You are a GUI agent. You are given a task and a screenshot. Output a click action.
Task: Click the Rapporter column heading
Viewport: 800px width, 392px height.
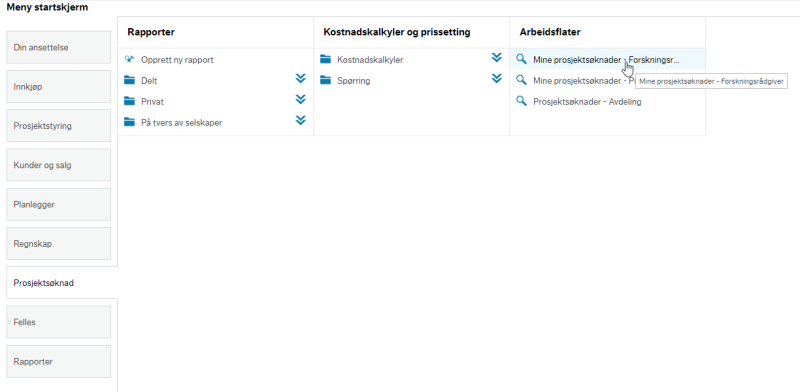[x=151, y=32]
